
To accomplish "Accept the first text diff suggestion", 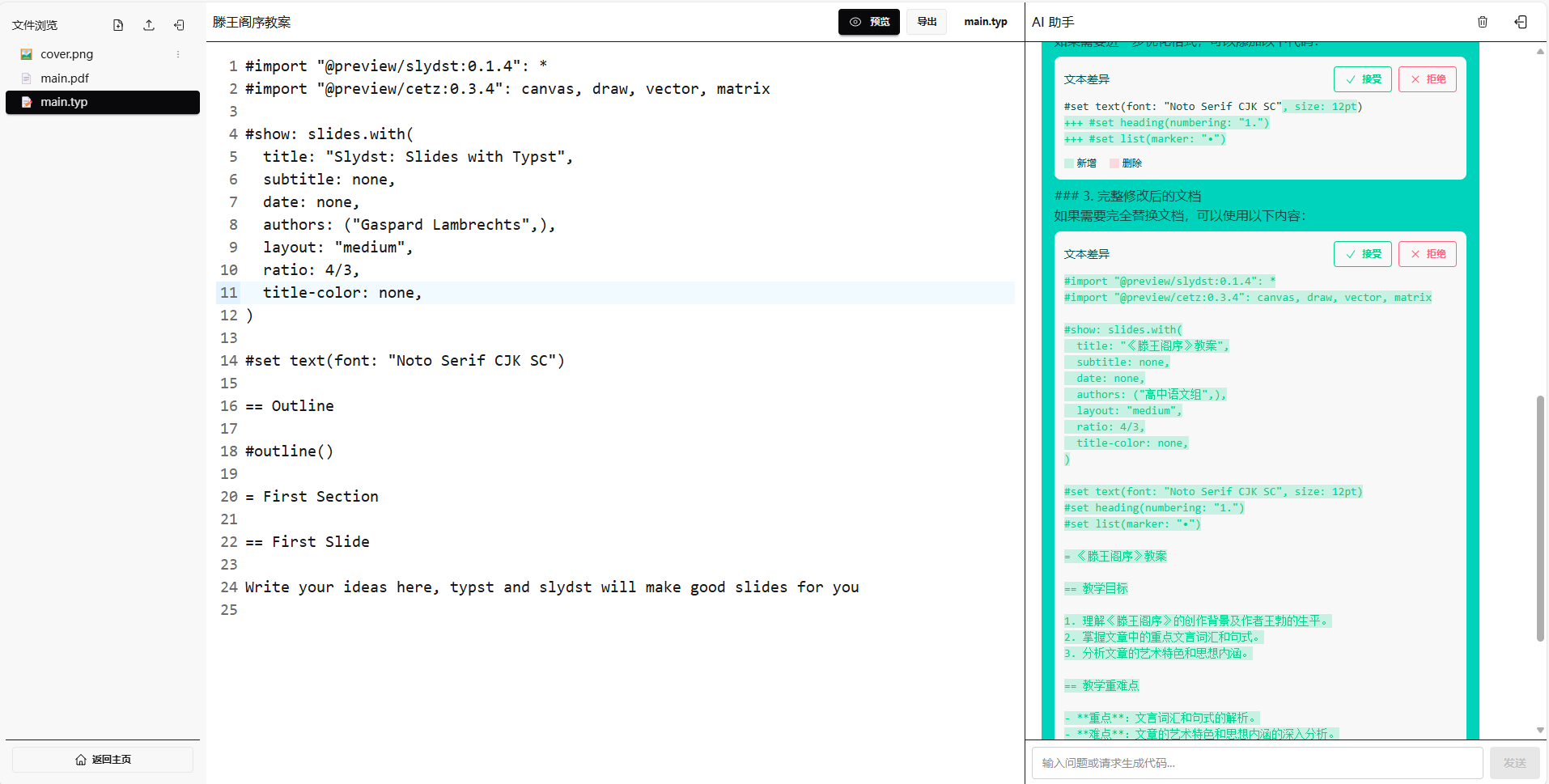I will (x=1362, y=79).
